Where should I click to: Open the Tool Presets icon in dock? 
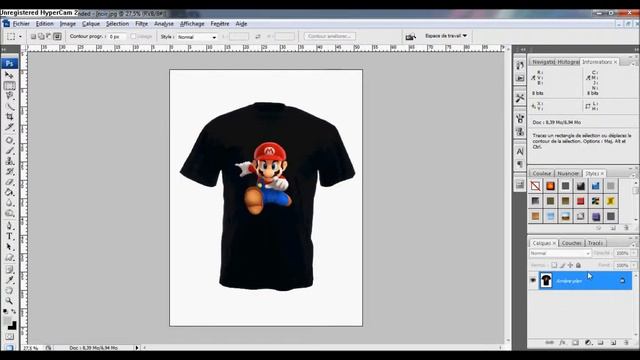(520, 98)
